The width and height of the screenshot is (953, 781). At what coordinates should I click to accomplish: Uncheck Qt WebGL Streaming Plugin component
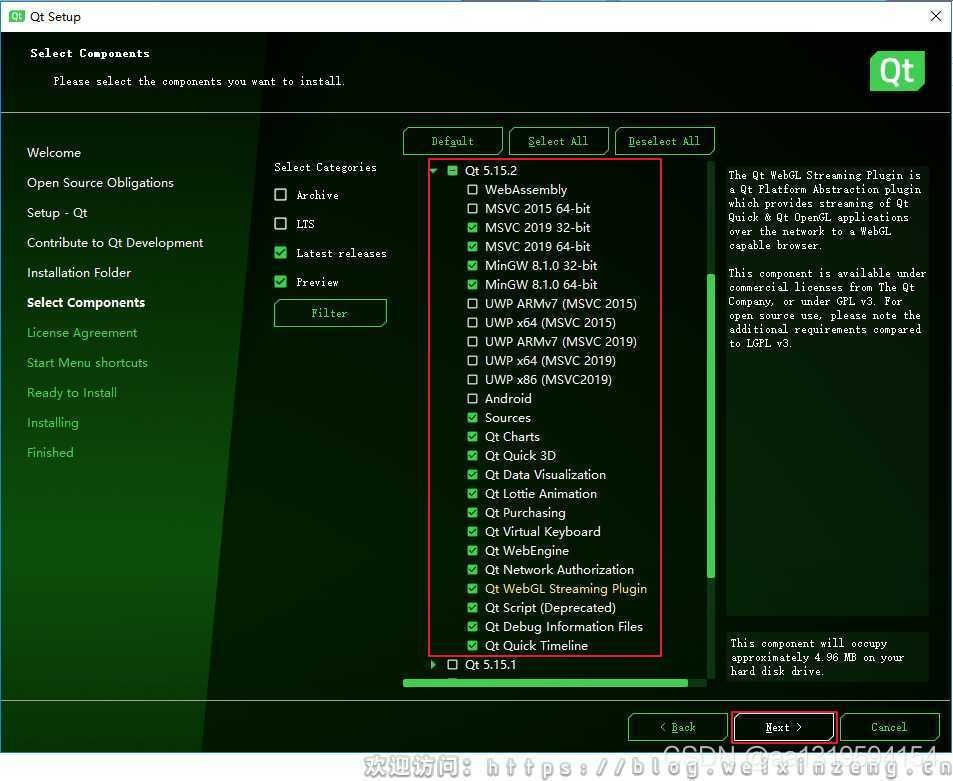tap(472, 588)
